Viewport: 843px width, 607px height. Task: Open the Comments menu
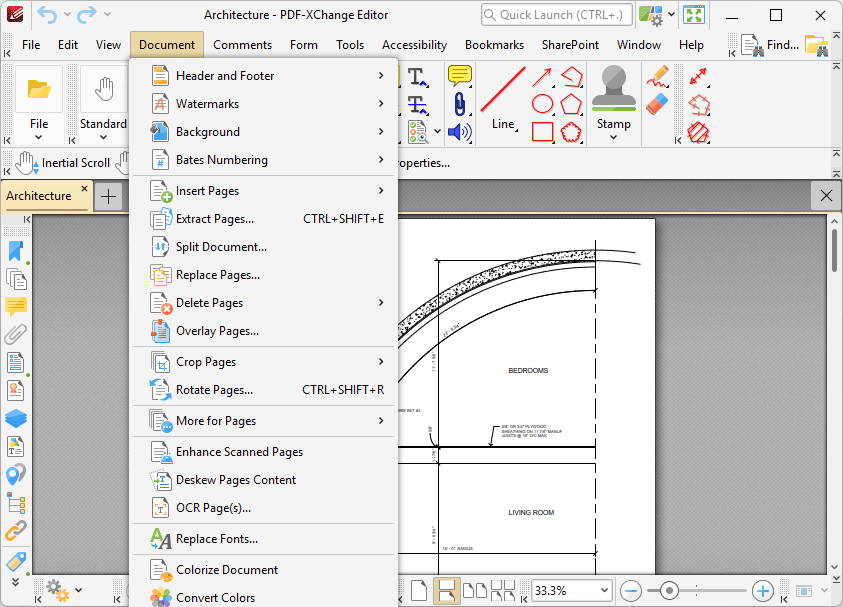point(242,45)
